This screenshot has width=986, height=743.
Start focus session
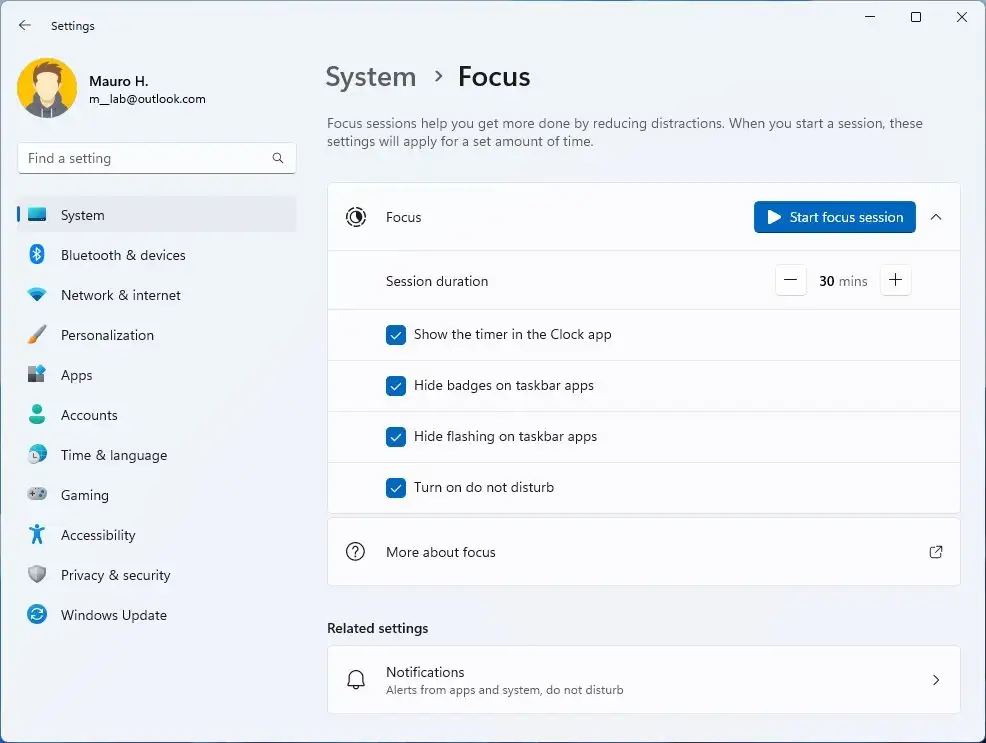pos(834,217)
